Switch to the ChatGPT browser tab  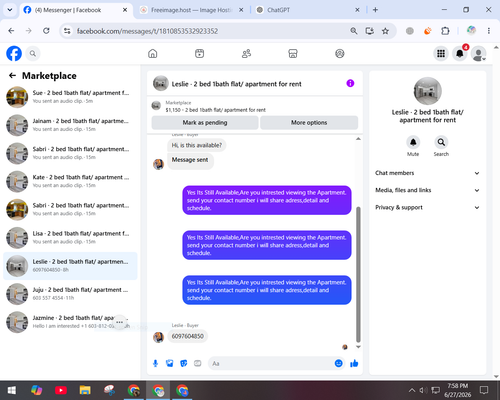(308, 10)
